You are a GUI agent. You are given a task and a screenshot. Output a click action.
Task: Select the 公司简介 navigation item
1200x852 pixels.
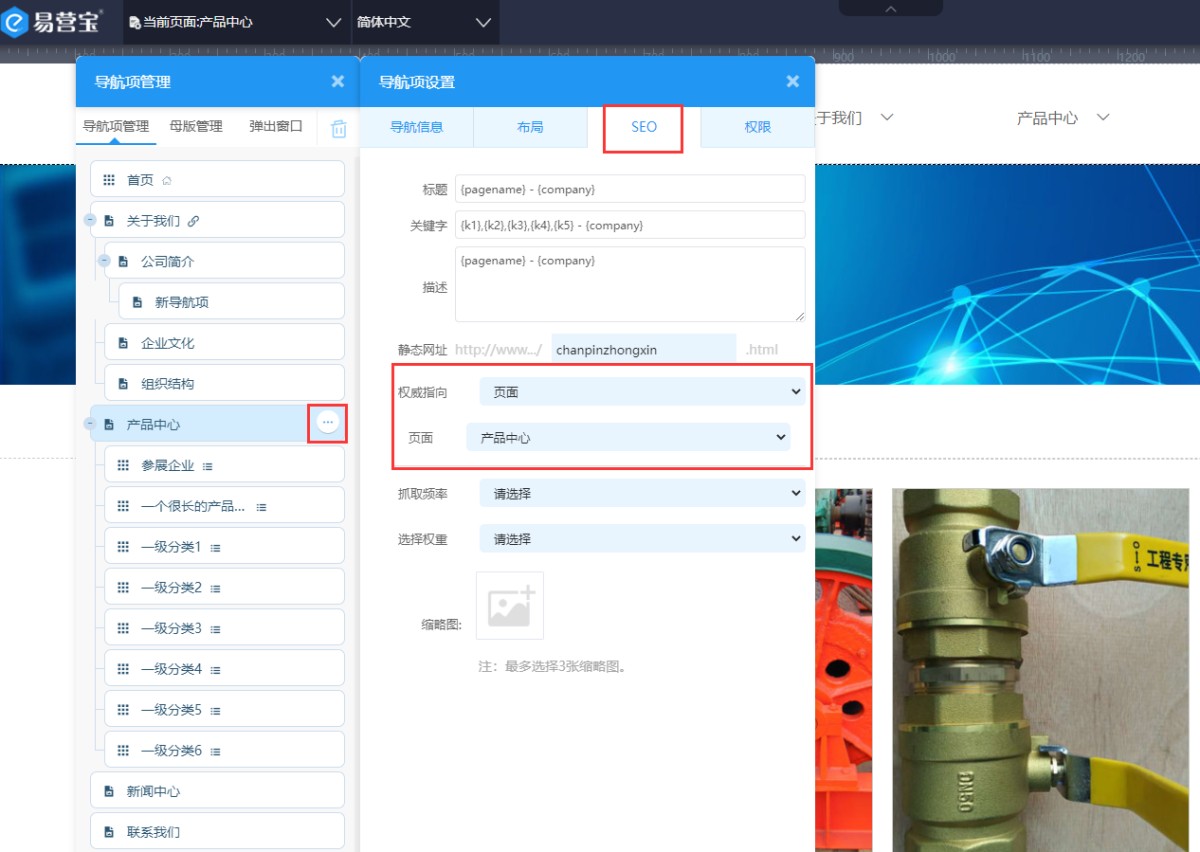pyautogui.click(x=224, y=261)
